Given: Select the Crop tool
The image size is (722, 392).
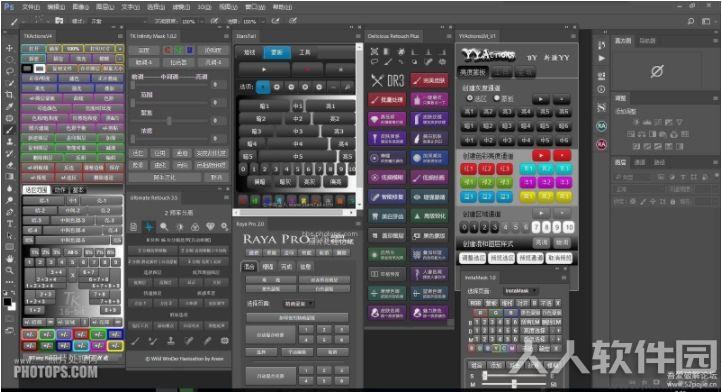Looking at the screenshot, I should pos(9,95).
